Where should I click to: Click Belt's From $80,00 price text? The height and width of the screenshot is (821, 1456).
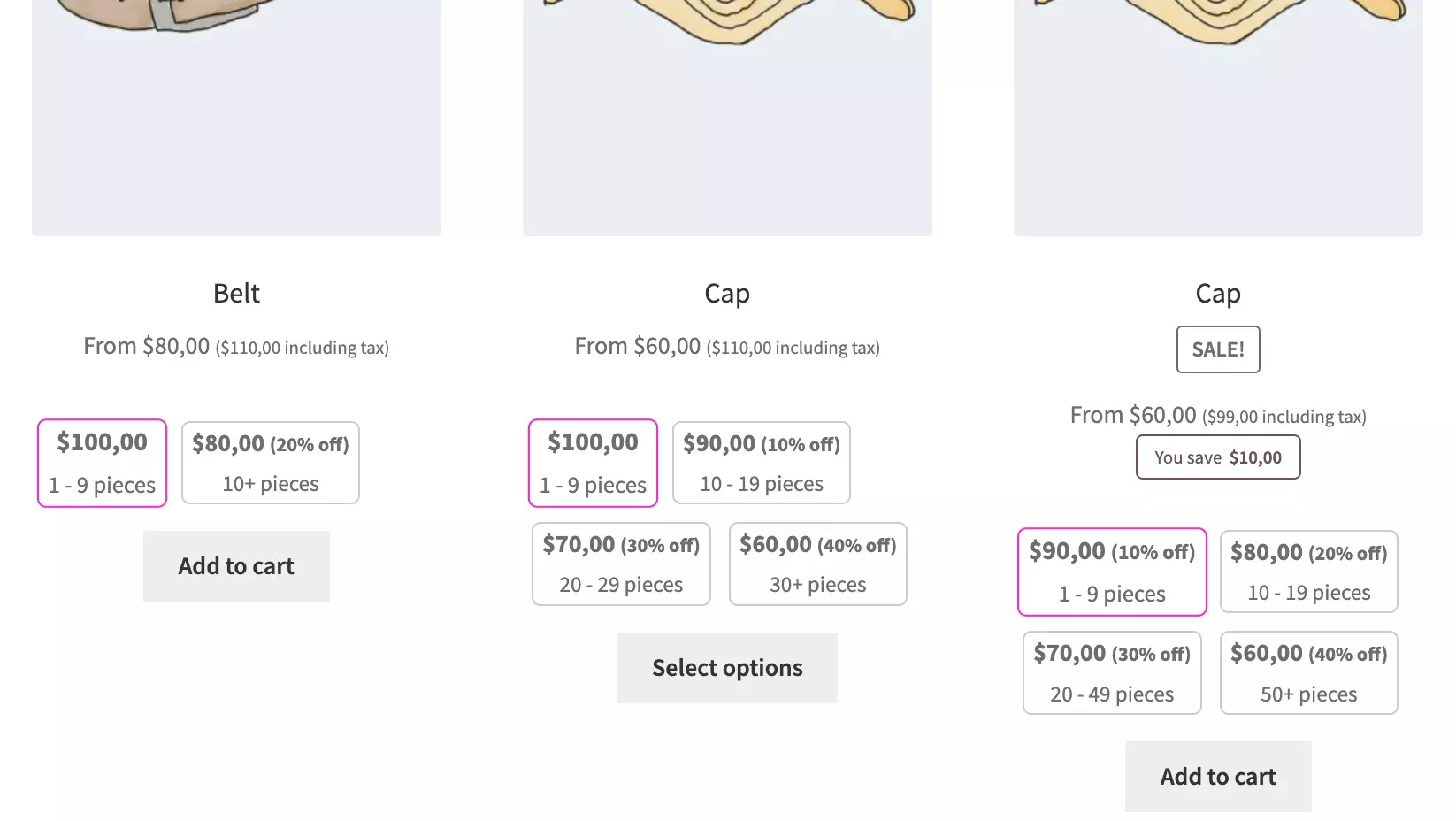(147, 346)
